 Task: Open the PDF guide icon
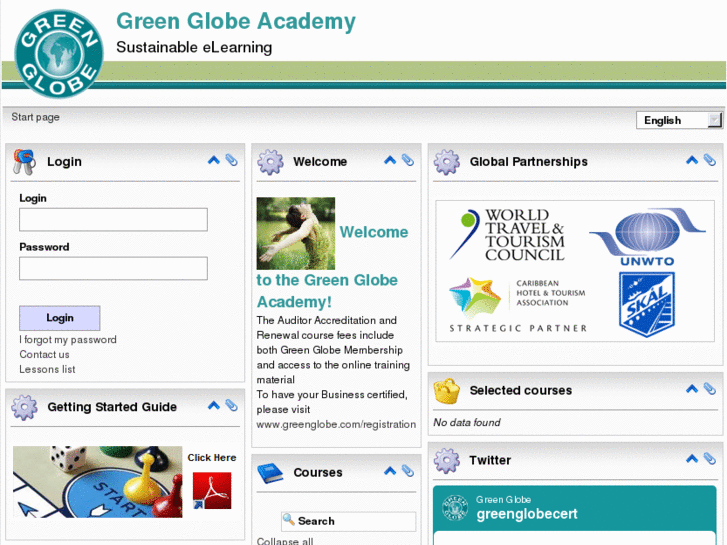[x=212, y=491]
